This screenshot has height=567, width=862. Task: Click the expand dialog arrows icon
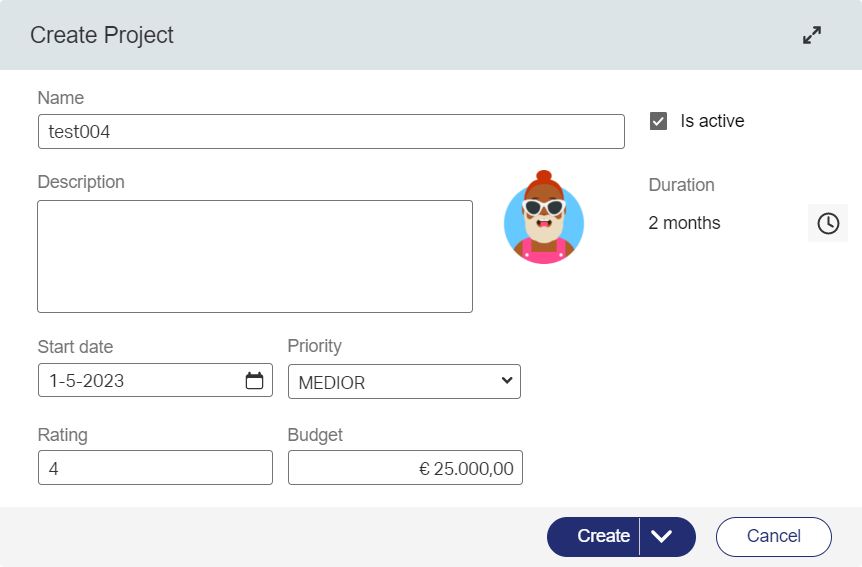[x=812, y=35]
